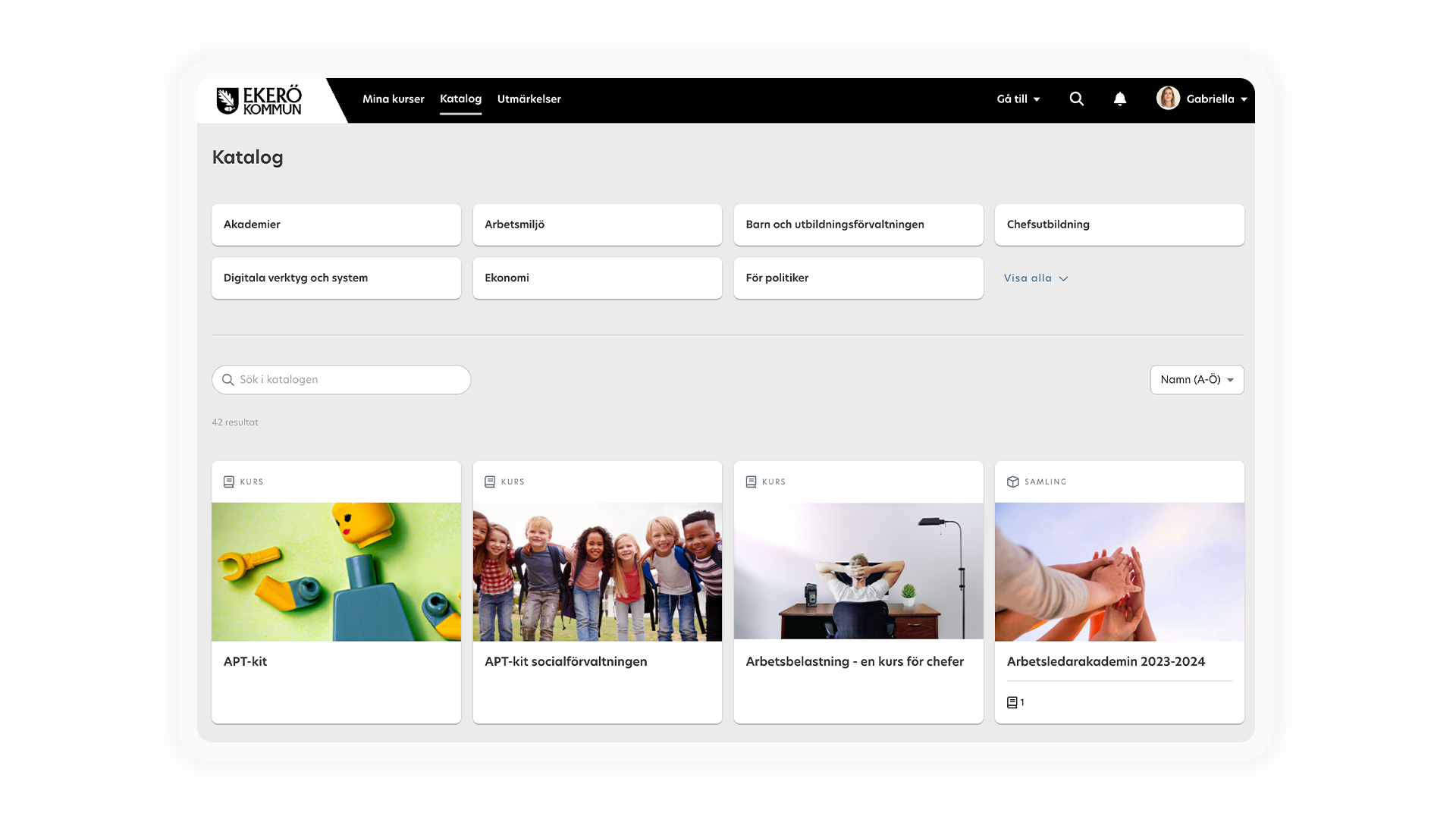
Task: Click the course icon on Arbetsbelastning card
Action: click(751, 482)
